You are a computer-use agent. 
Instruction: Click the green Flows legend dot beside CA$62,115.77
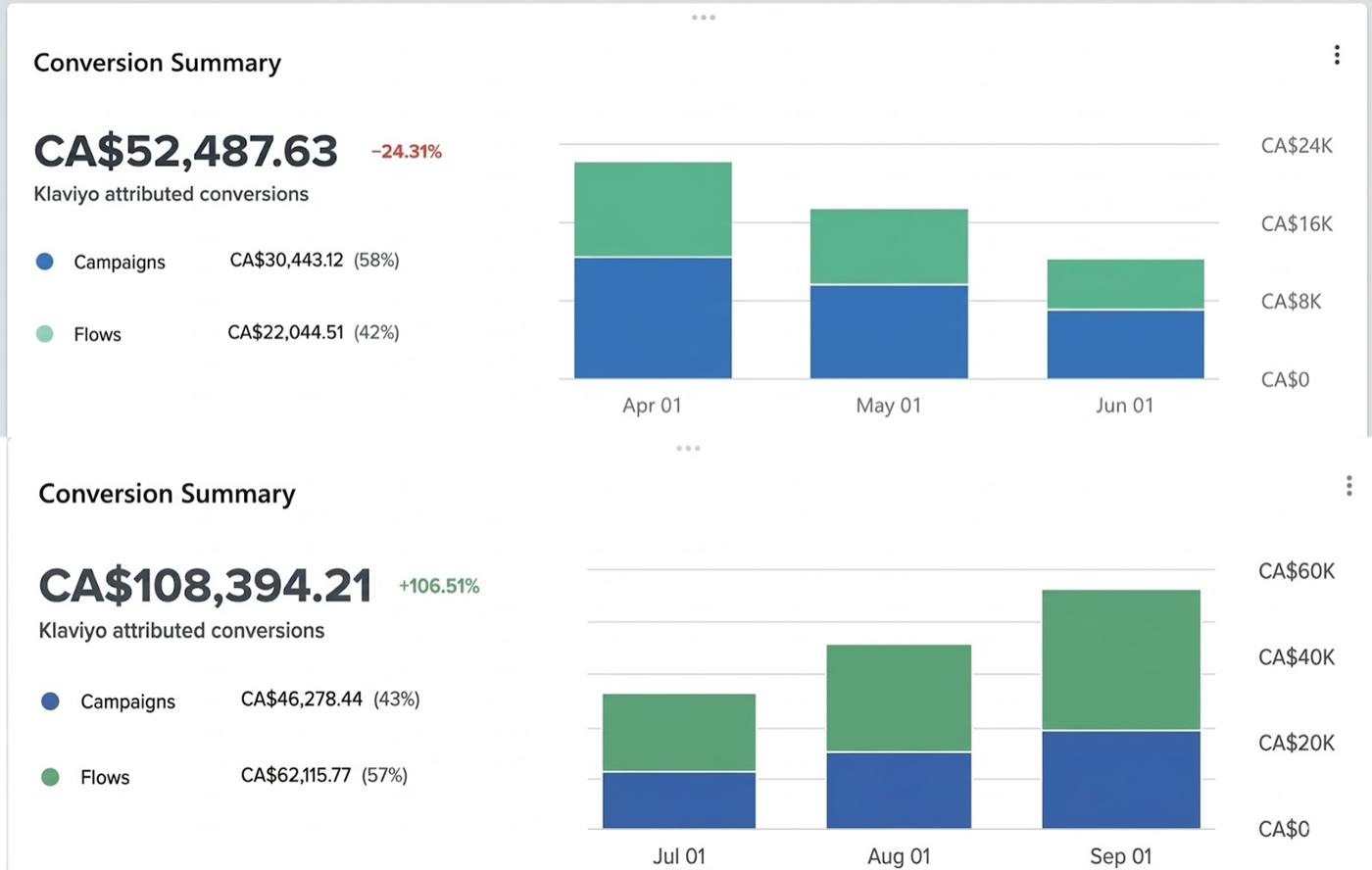tap(50, 777)
